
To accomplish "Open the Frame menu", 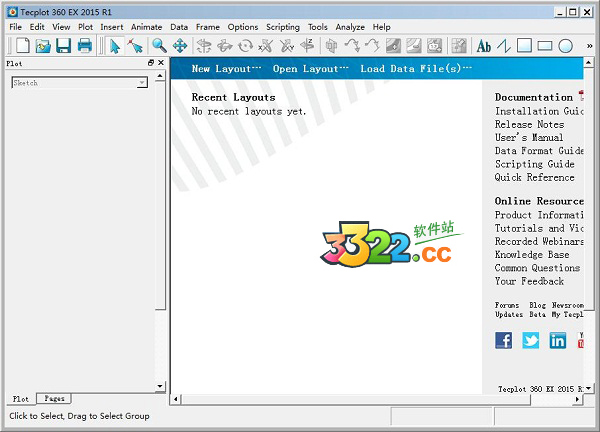I will (x=208, y=27).
